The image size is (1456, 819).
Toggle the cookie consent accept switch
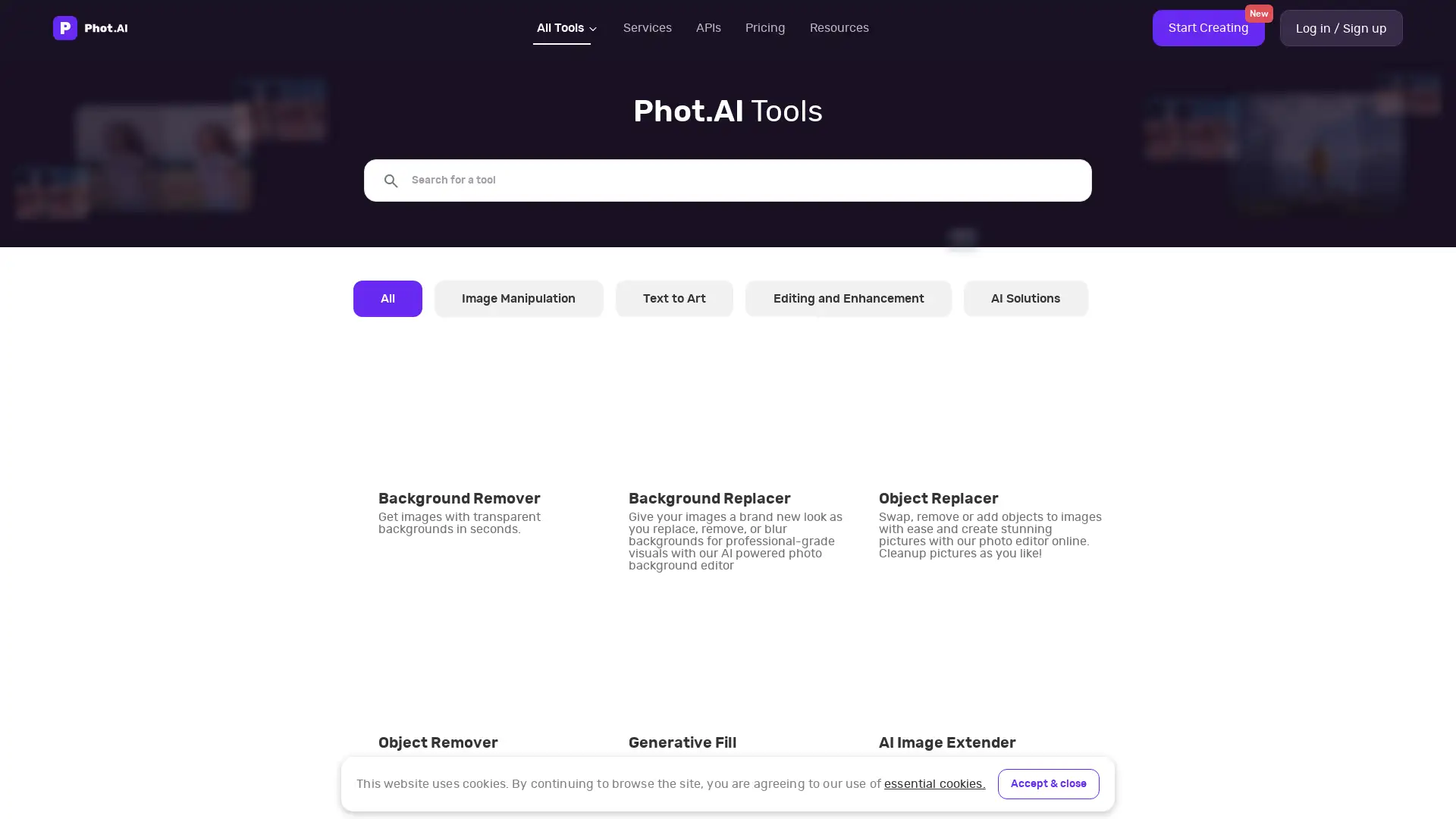(x=1048, y=784)
